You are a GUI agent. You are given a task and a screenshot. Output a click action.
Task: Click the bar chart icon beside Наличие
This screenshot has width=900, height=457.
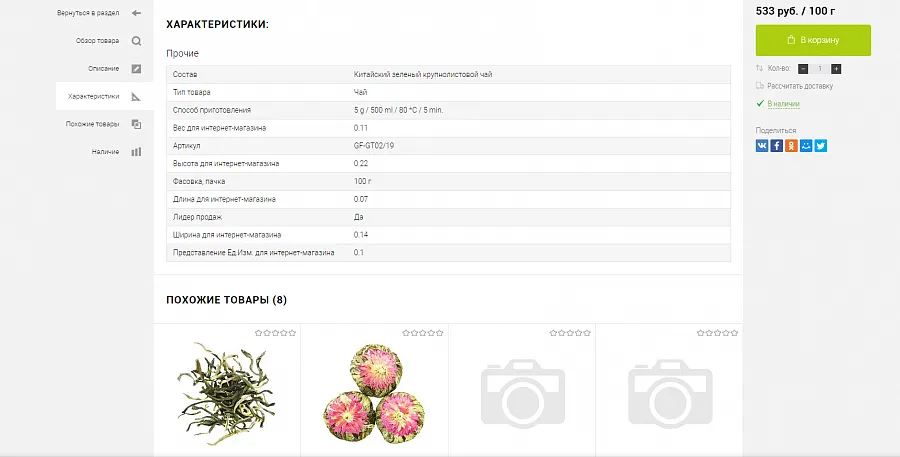[136, 152]
